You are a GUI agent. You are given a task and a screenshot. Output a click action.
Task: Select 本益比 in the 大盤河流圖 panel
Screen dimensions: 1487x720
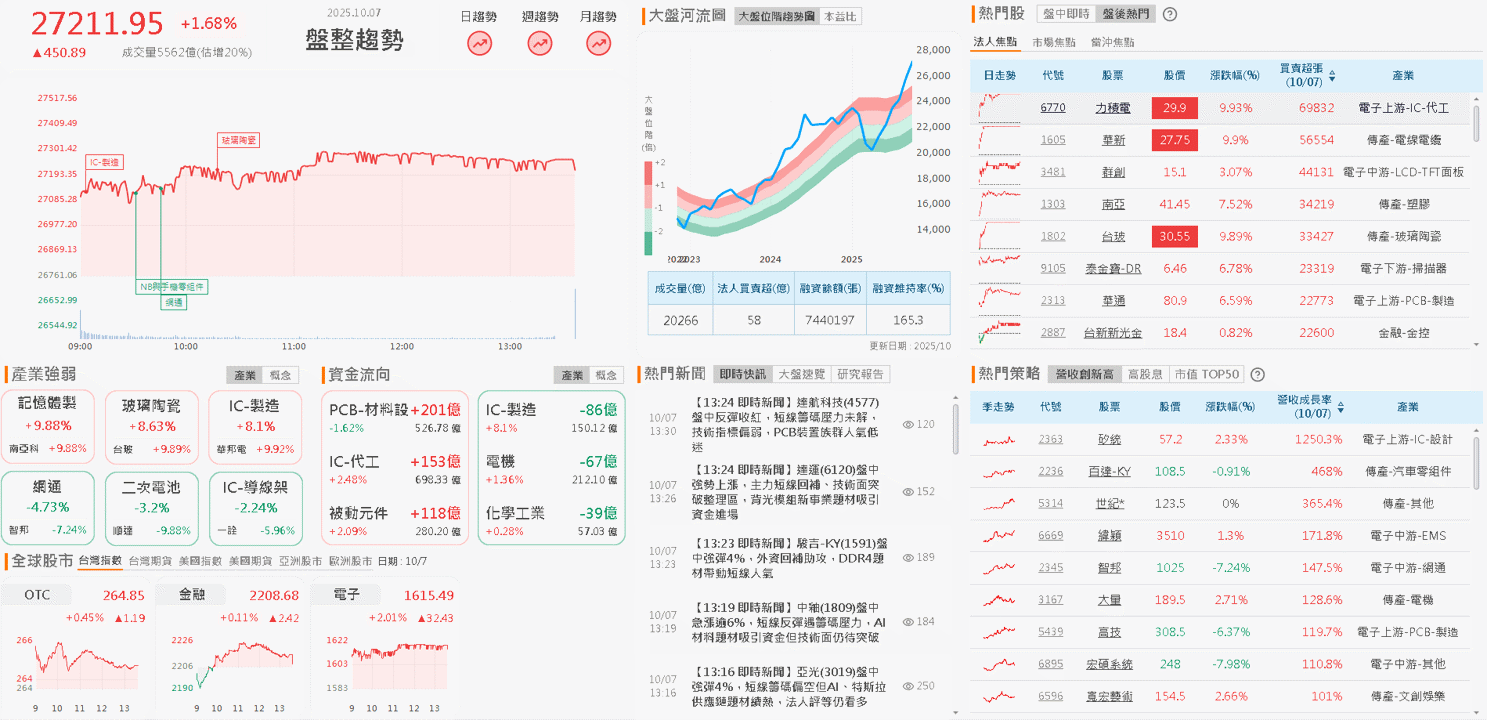(839, 17)
